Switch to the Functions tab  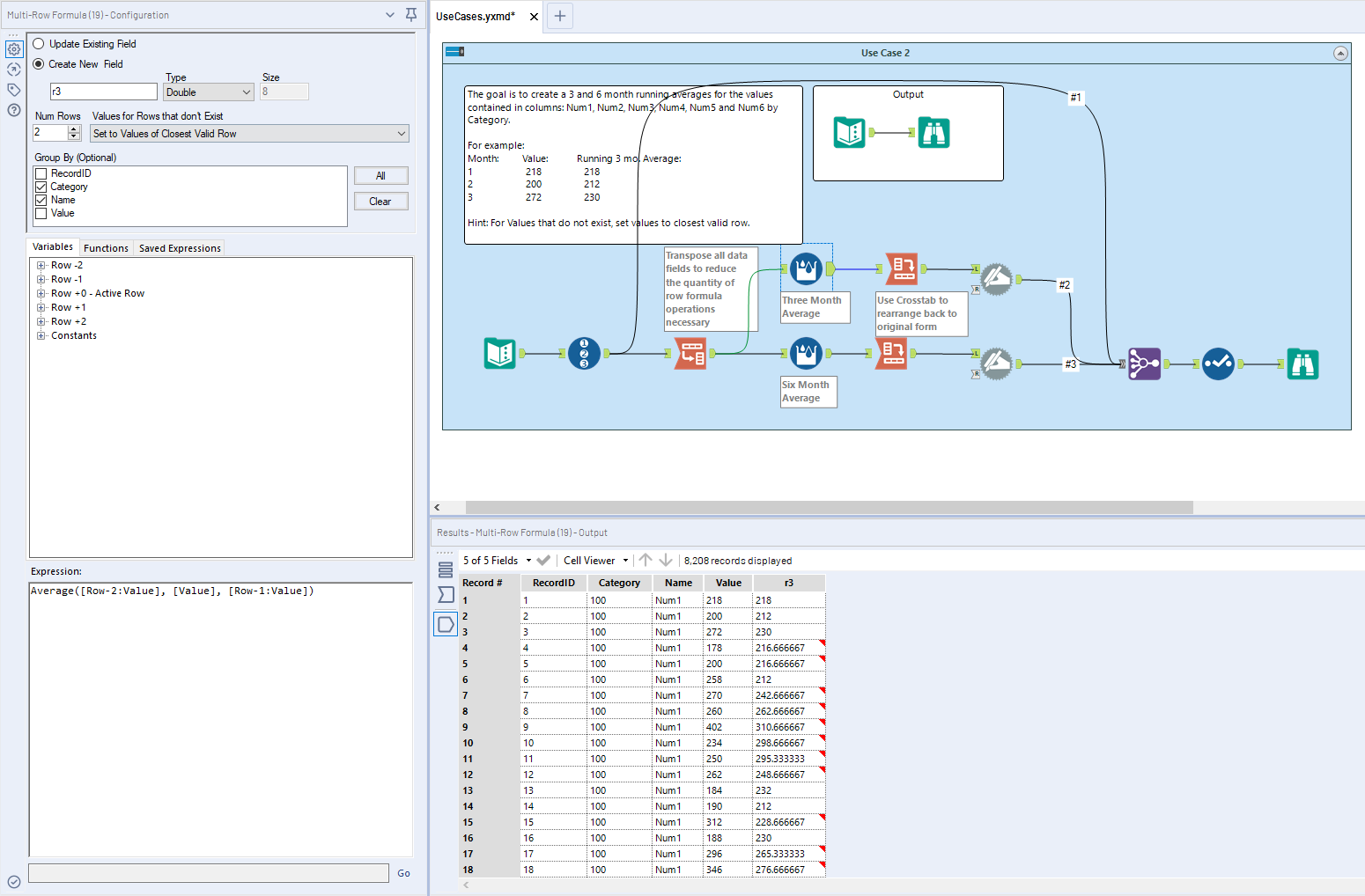tap(106, 247)
